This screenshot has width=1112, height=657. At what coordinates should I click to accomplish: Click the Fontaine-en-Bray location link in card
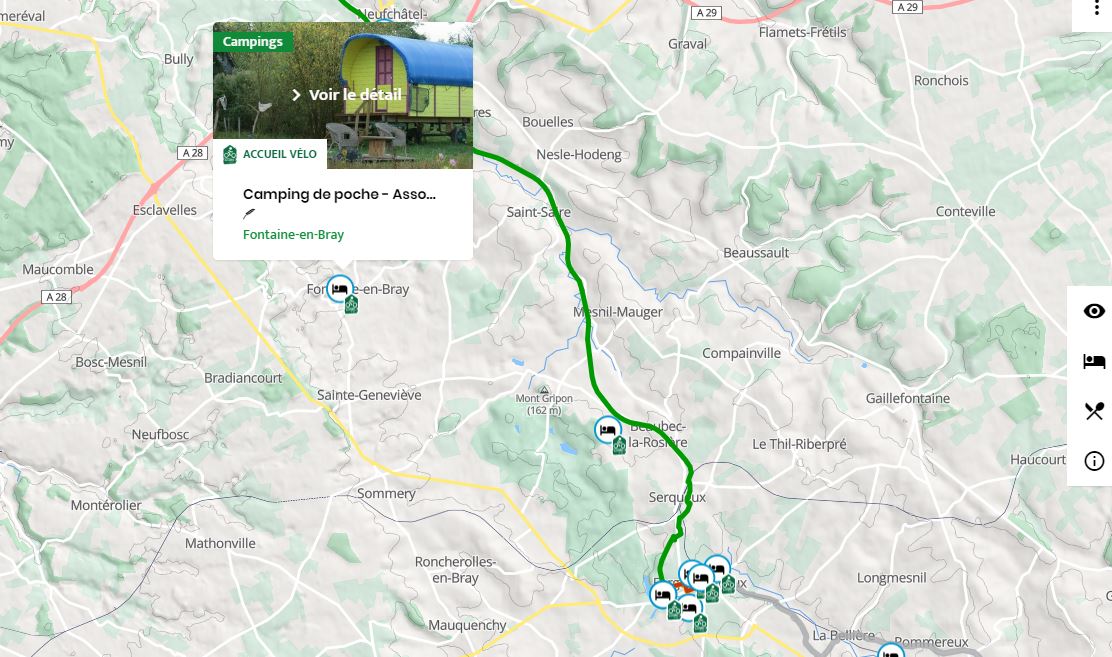pos(293,234)
